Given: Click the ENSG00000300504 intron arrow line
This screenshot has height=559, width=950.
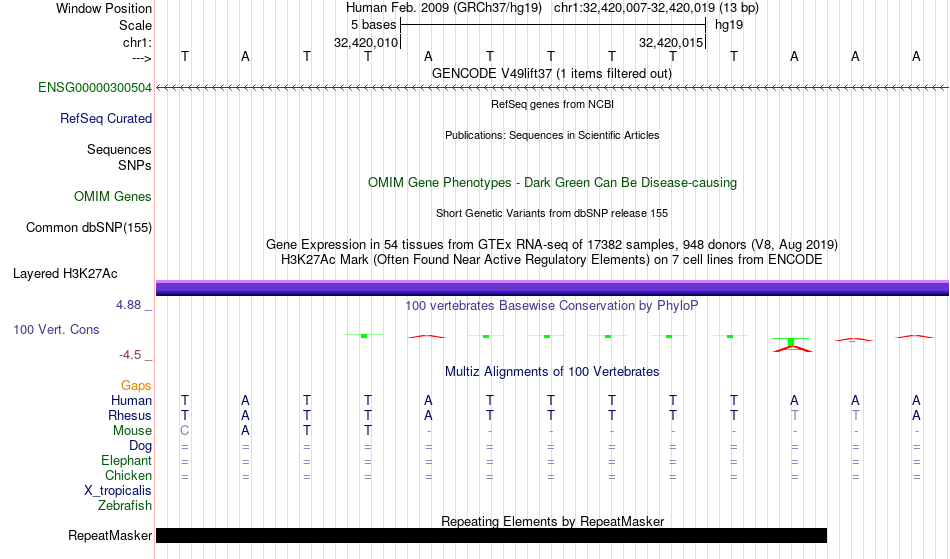Looking at the screenshot, I should coord(552,88).
